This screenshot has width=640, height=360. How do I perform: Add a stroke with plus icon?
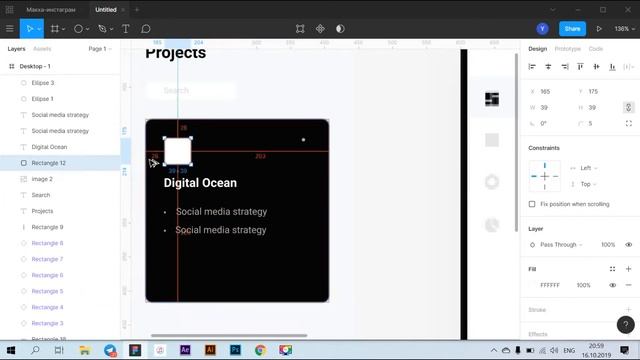coord(629,309)
